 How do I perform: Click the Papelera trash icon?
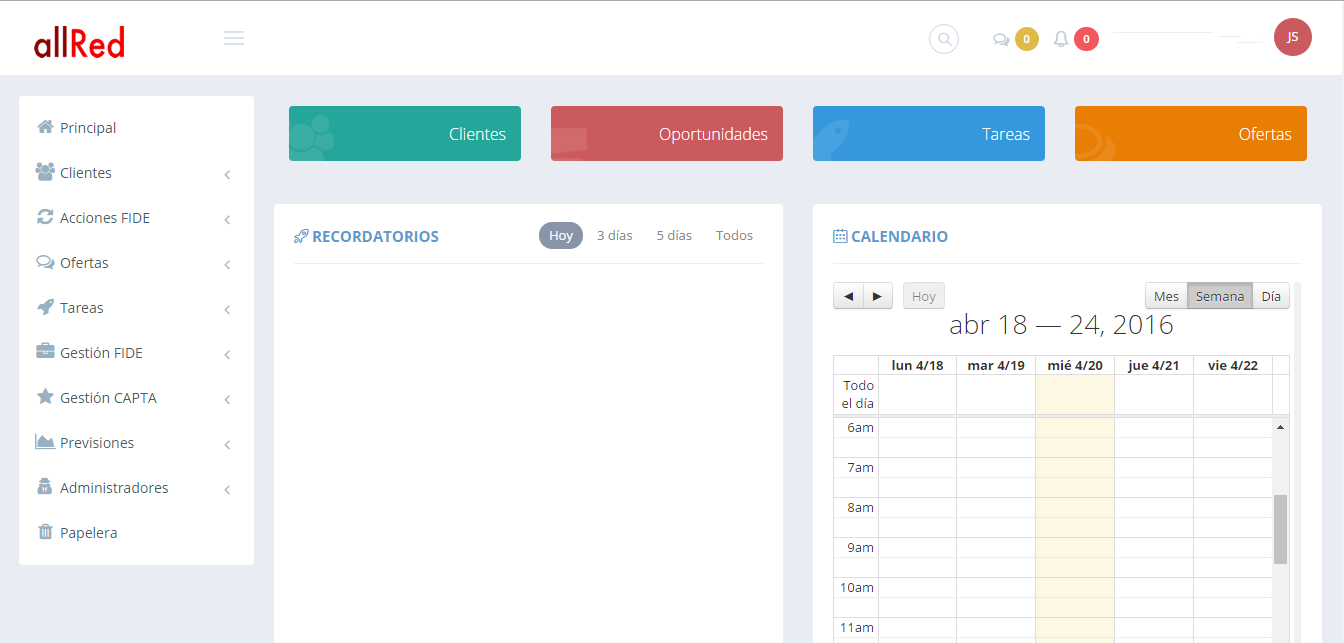(45, 532)
